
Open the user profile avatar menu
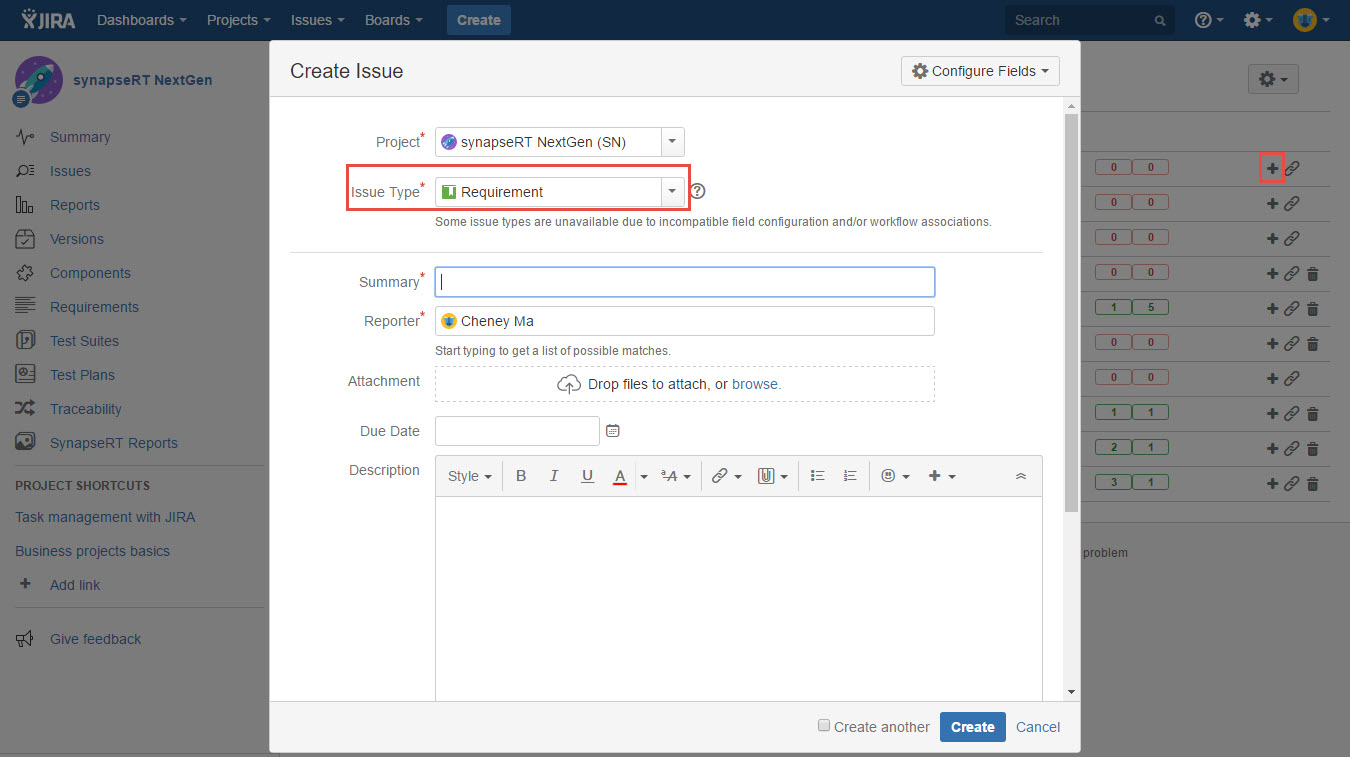pos(1310,20)
